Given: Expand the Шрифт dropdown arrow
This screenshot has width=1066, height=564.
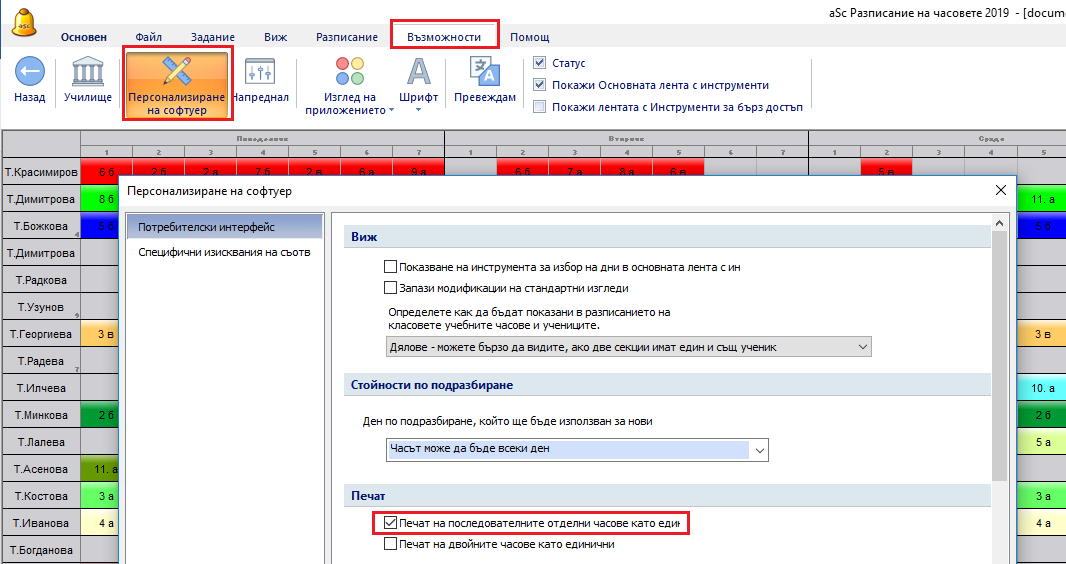Looking at the screenshot, I should click(418, 110).
